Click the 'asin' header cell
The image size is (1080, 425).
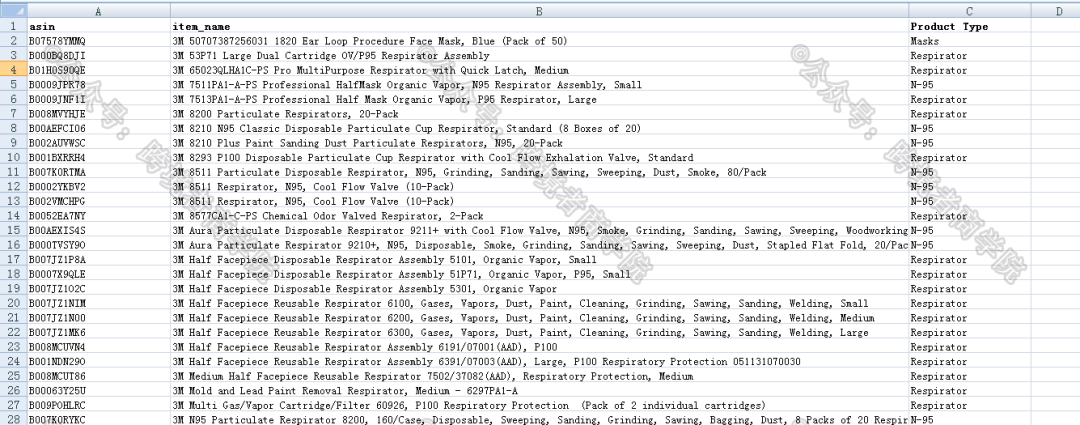point(99,26)
